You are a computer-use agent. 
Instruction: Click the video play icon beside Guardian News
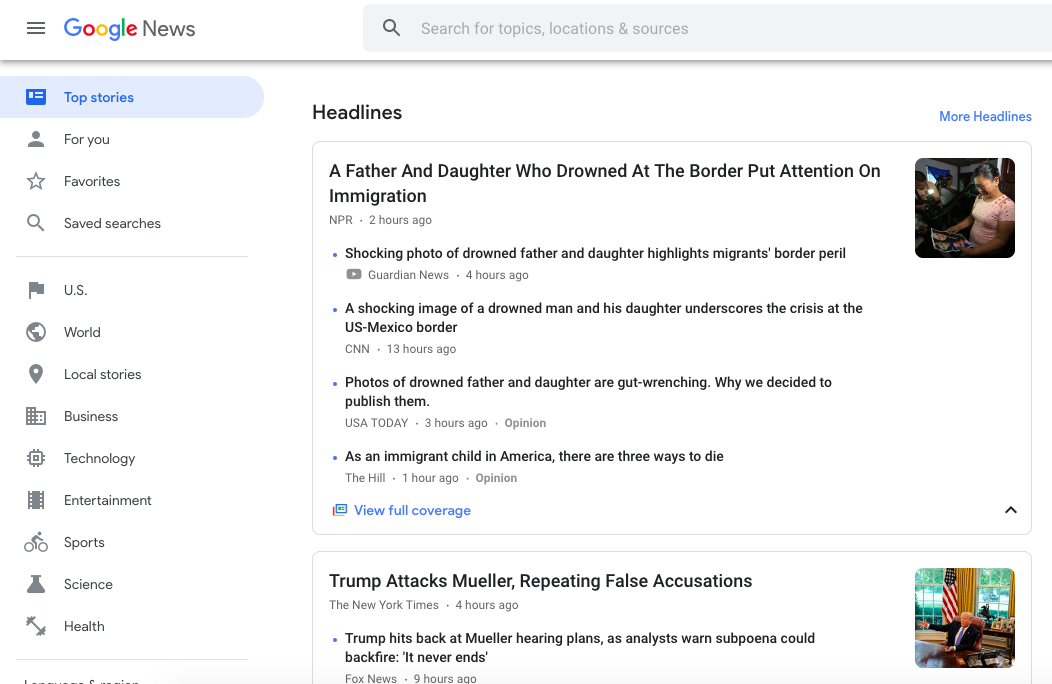(354, 274)
